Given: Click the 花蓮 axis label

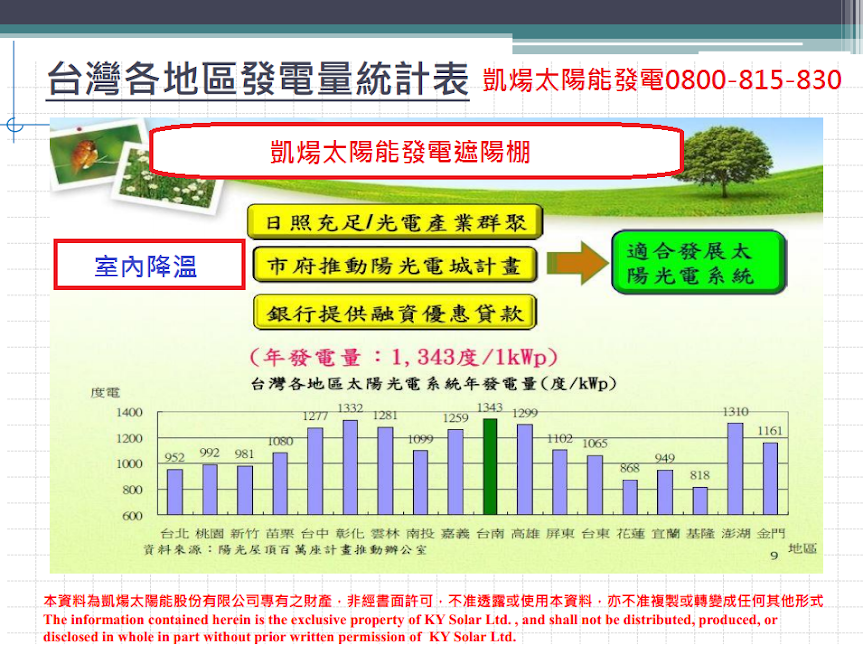Looking at the screenshot, I should [631, 533].
